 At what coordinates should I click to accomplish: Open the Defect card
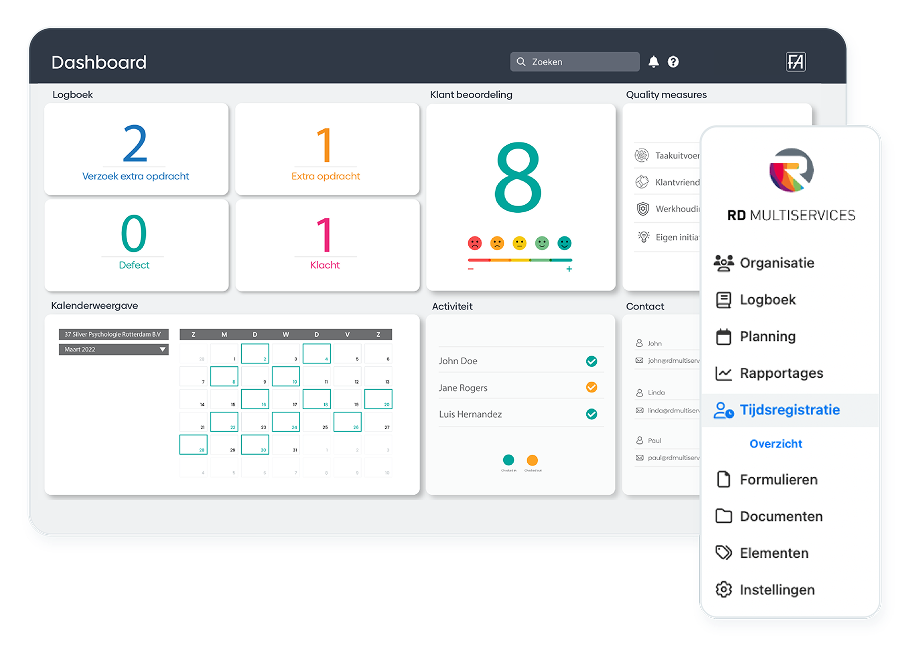tap(136, 245)
